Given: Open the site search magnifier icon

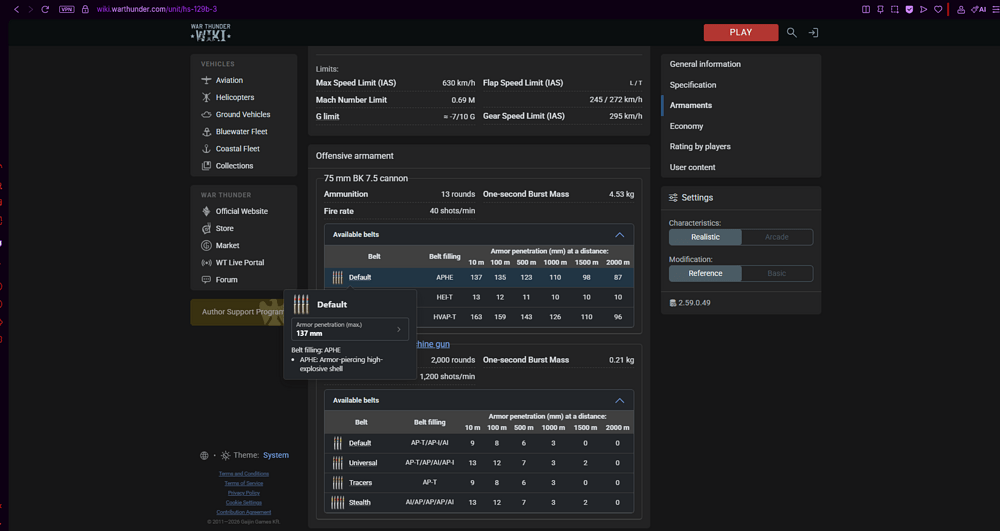Looking at the screenshot, I should pyautogui.click(x=791, y=33).
